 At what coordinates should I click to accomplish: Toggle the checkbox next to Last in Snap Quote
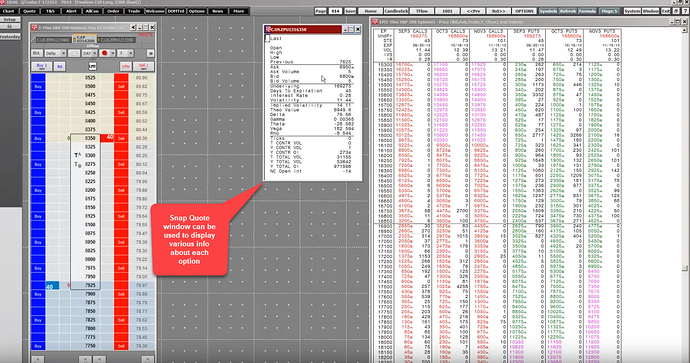[x=267, y=38]
